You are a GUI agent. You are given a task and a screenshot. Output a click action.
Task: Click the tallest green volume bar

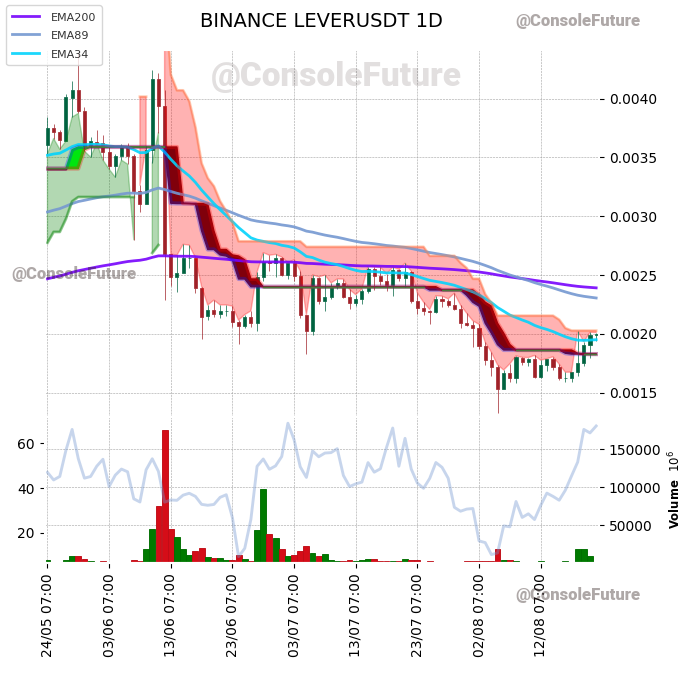pos(264,525)
